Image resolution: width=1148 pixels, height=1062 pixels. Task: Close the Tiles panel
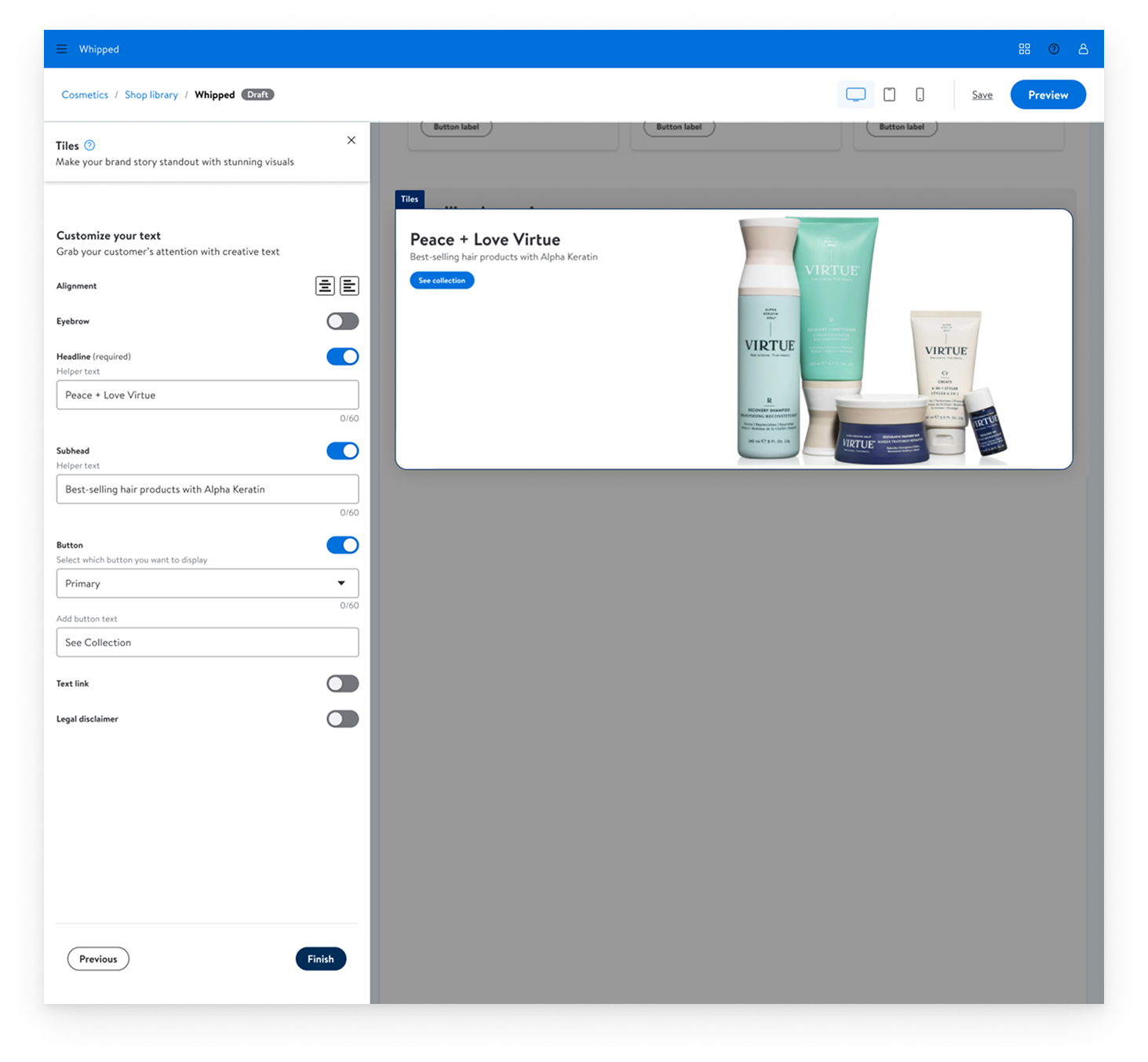[351, 140]
